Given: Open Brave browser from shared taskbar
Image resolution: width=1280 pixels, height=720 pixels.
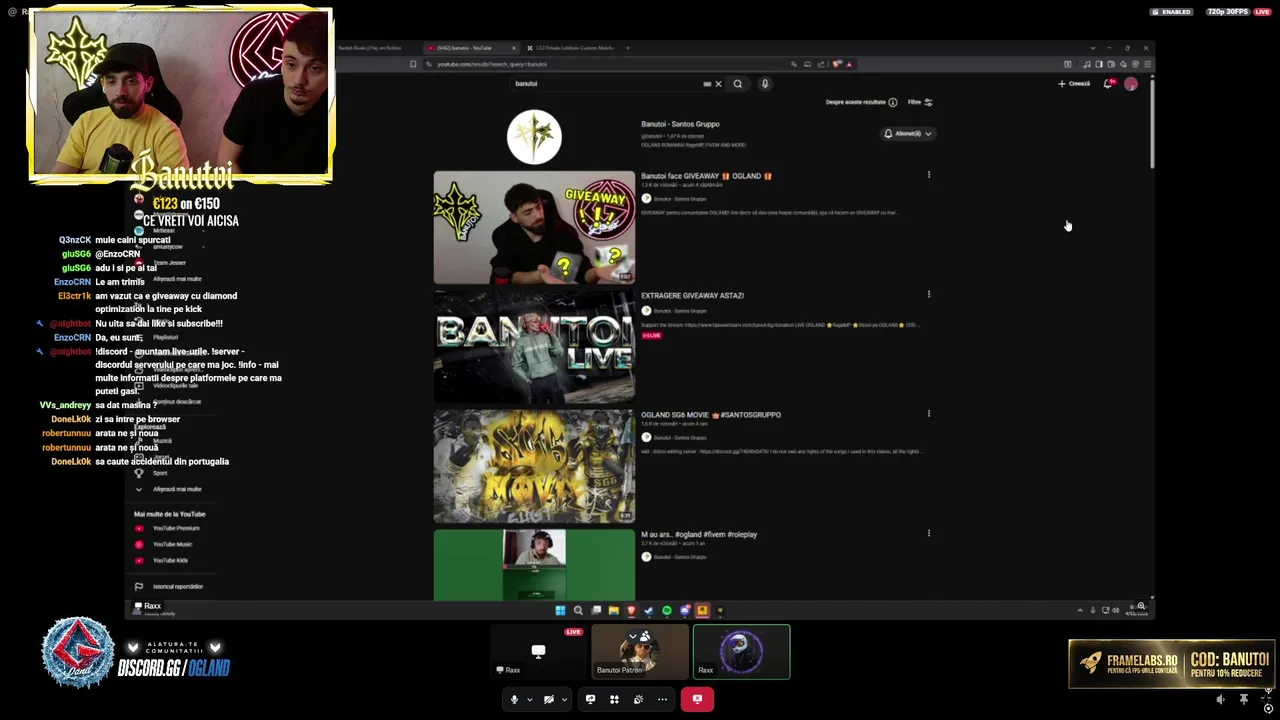Looking at the screenshot, I should [631, 610].
